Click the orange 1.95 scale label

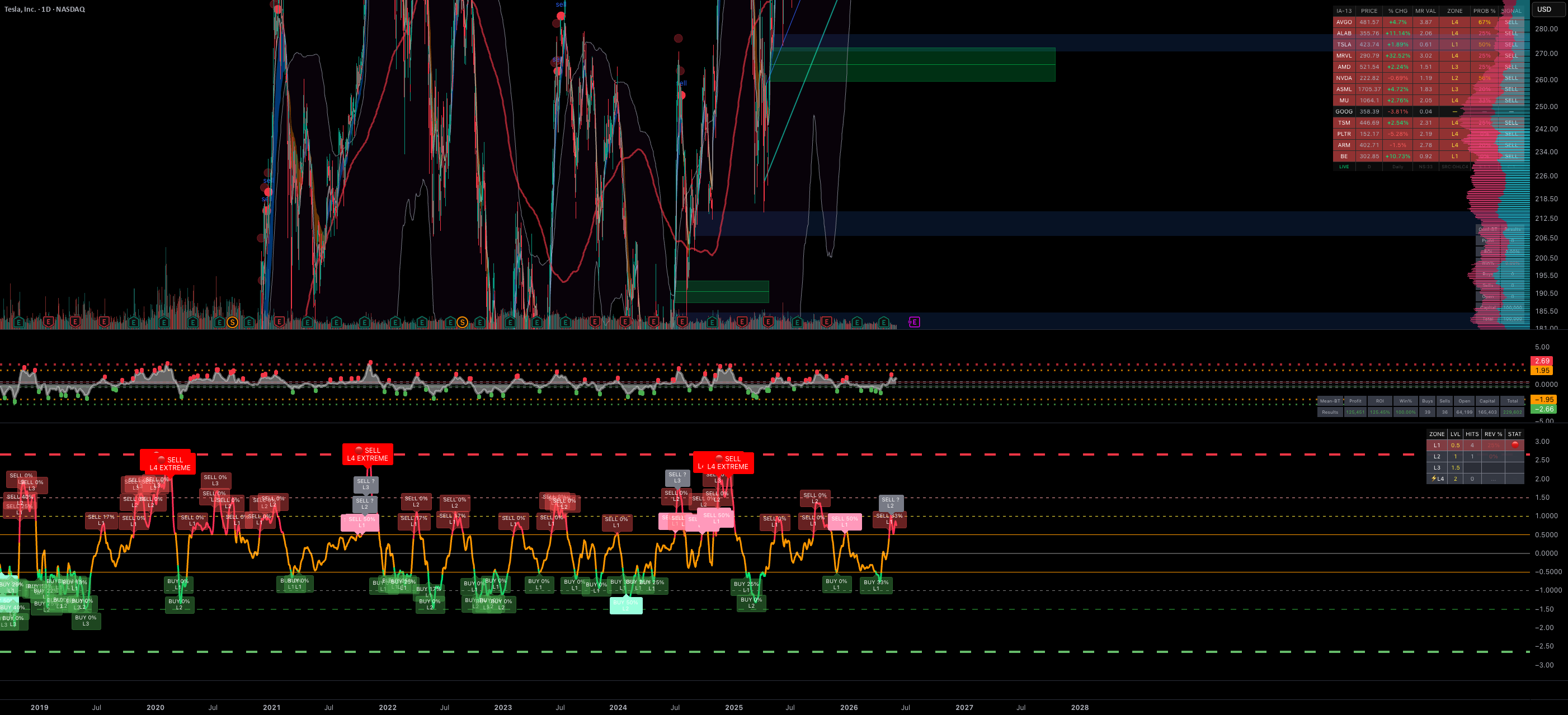pos(1542,370)
